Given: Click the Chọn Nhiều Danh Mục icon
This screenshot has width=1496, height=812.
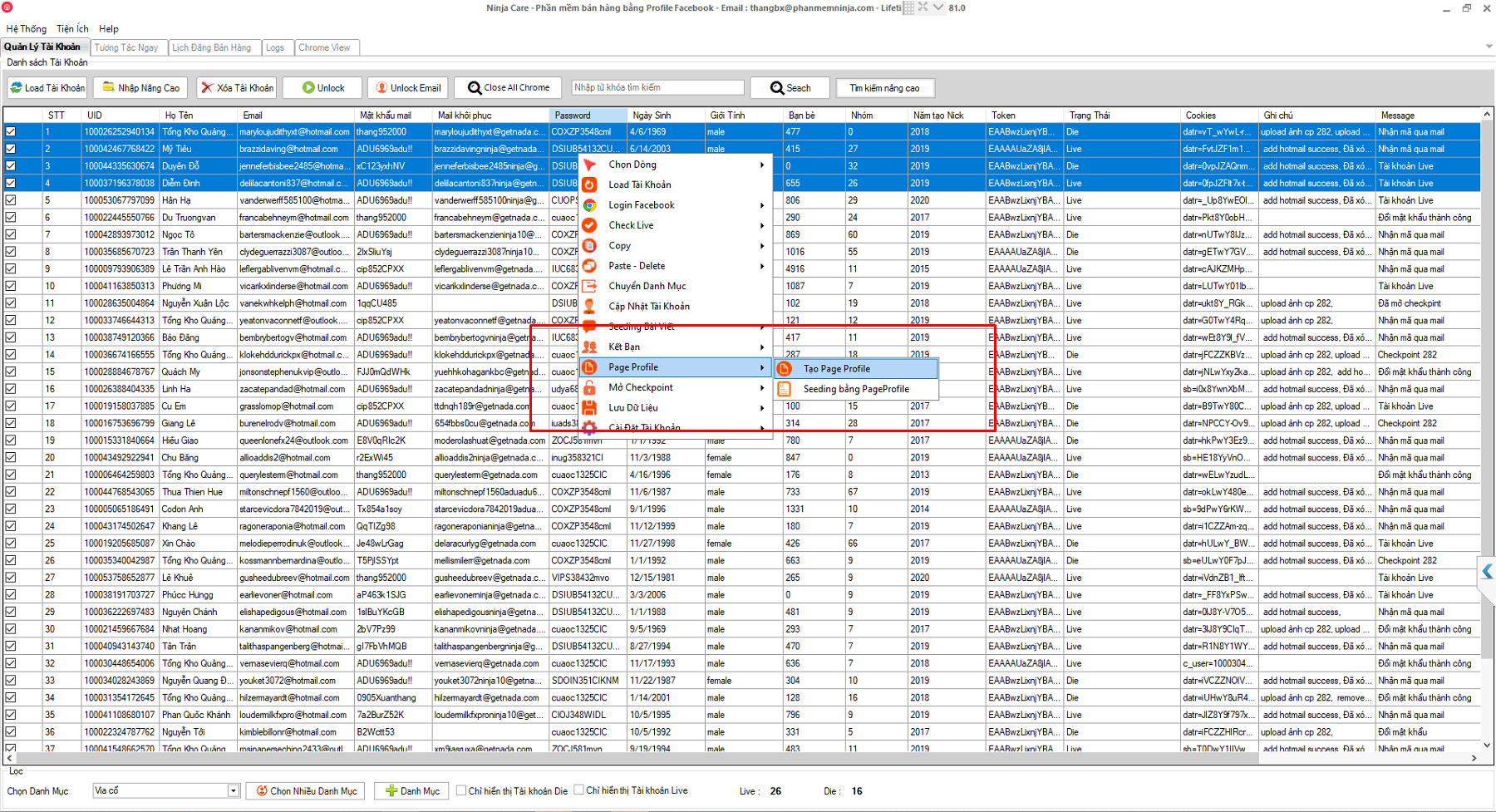Looking at the screenshot, I should pyautogui.click(x=261, y=790).
